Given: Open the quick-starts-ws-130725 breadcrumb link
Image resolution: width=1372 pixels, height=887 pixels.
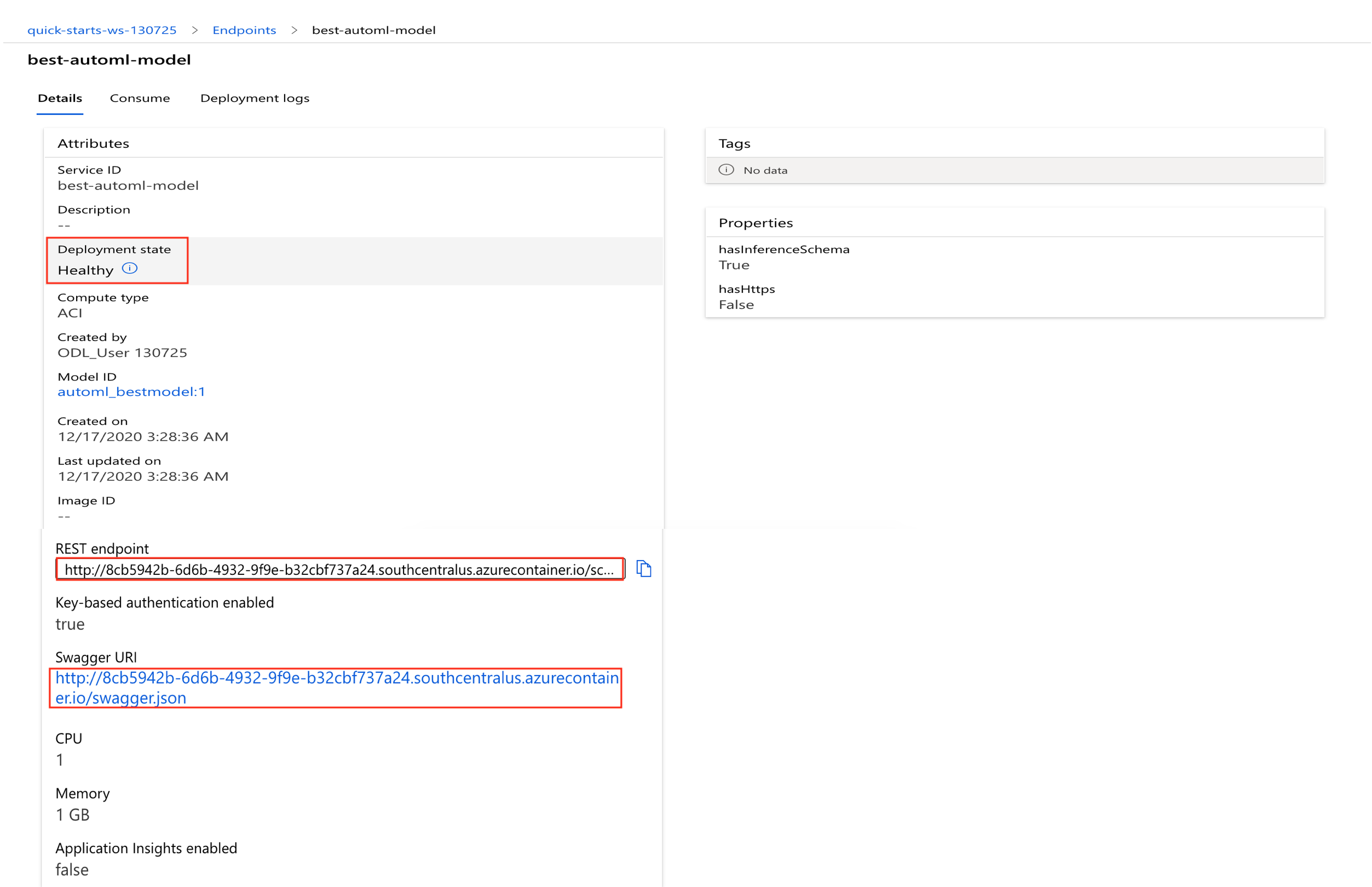Looking at the screenshot, I should [x=102, y=31].
